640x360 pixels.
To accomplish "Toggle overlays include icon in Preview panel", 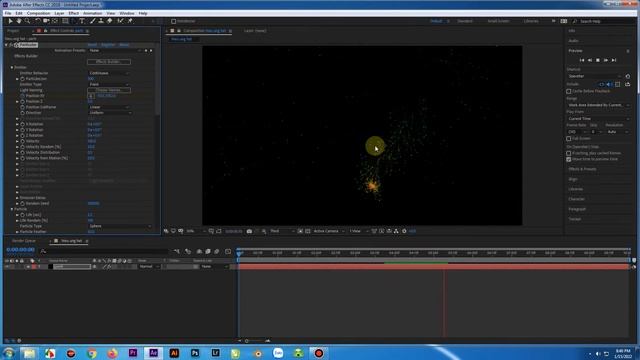I will [618, 84].
